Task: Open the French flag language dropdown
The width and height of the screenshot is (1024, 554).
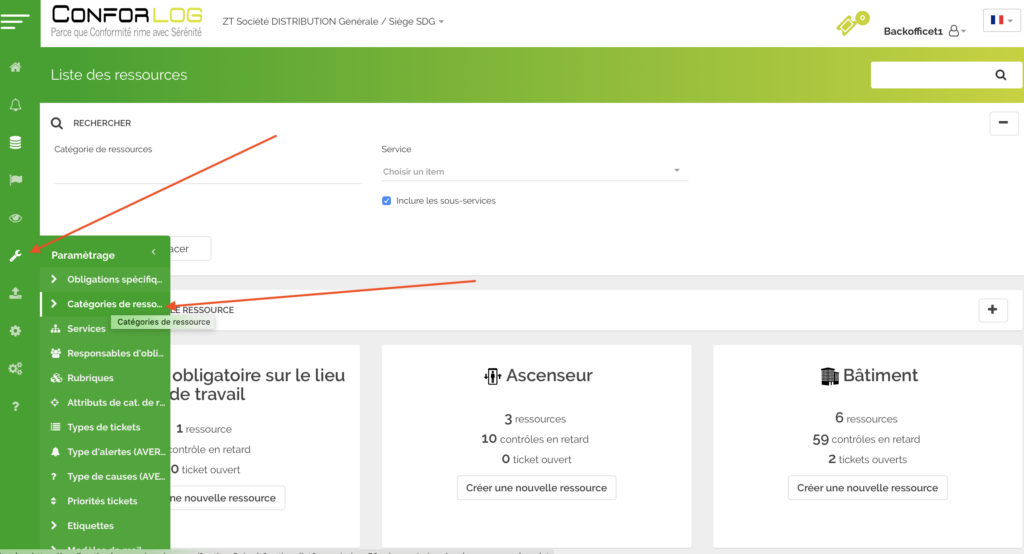Action: pos(1001,20)
